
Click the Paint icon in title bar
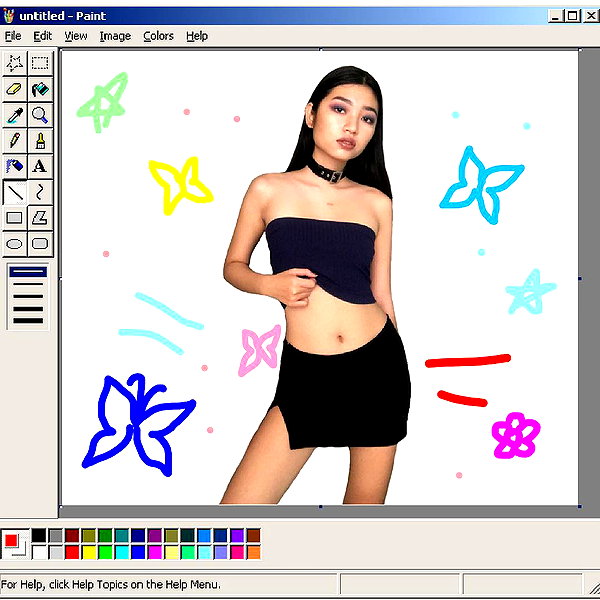8,16
